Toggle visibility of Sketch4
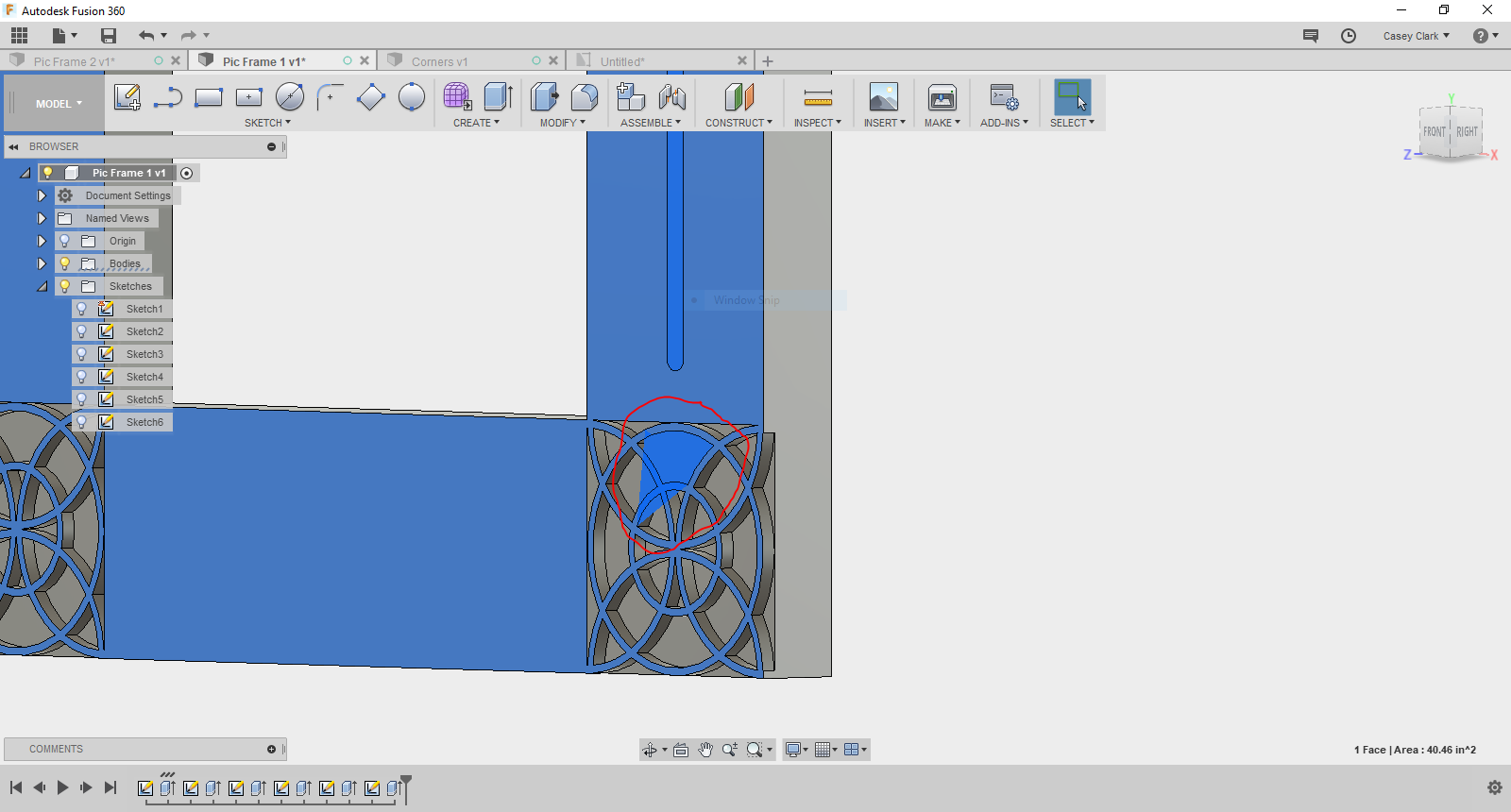The image size is (1511, 812). coord(82,377)
